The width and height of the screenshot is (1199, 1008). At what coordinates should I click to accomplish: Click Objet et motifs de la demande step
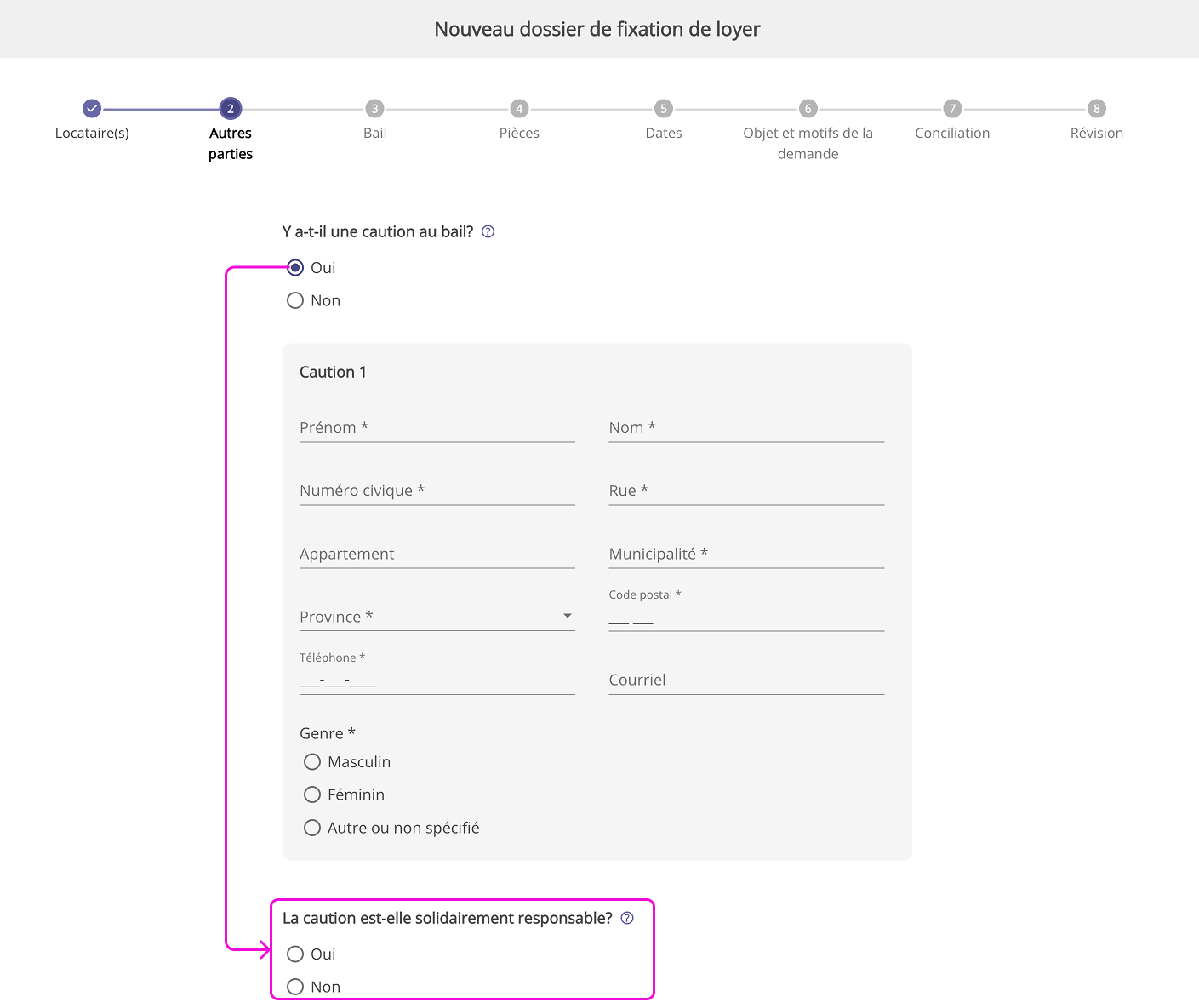pyautogui.click(x=808, y=143)
